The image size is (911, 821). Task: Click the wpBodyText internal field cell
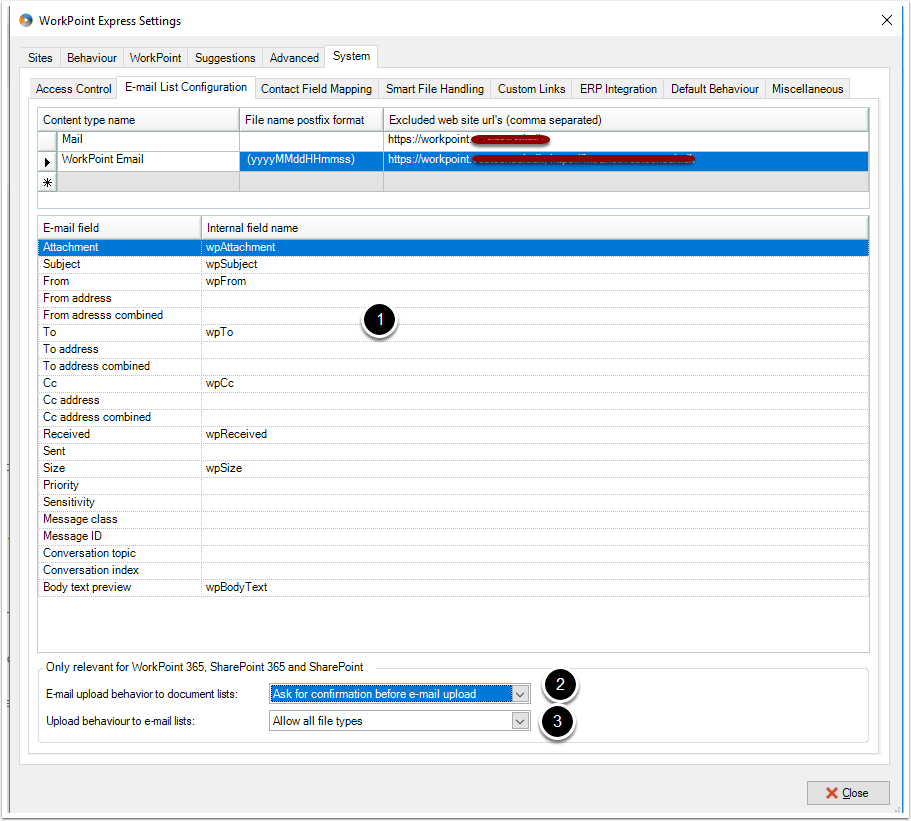535,587
